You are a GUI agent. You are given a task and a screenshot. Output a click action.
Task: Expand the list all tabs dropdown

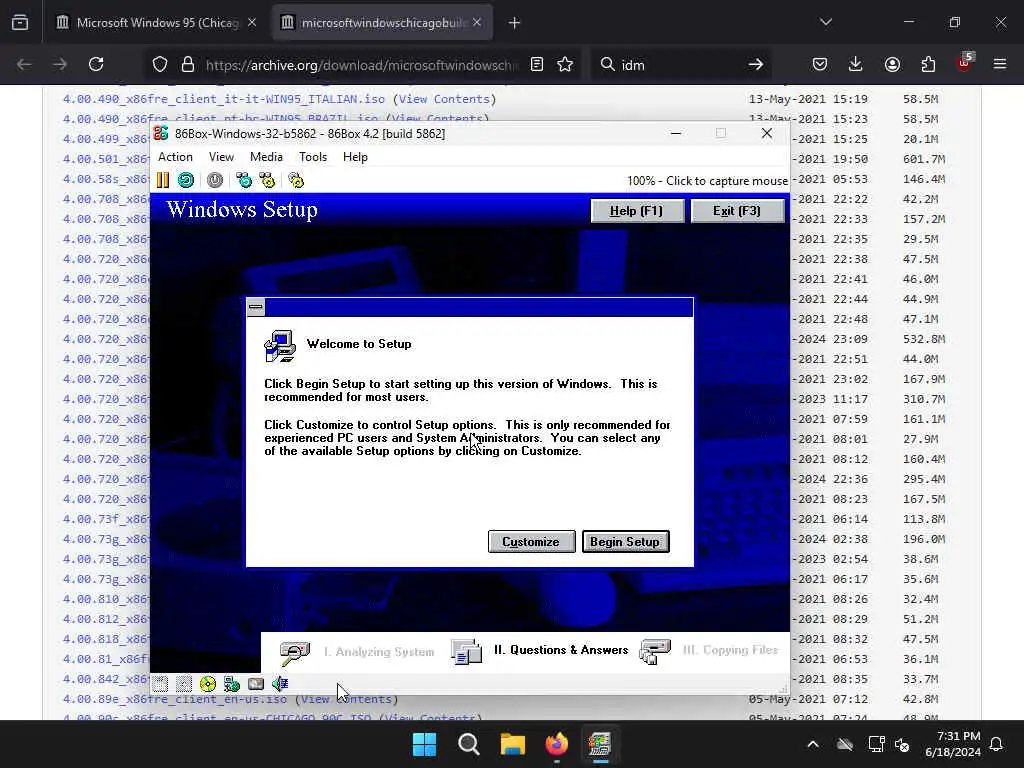(826, 22)
